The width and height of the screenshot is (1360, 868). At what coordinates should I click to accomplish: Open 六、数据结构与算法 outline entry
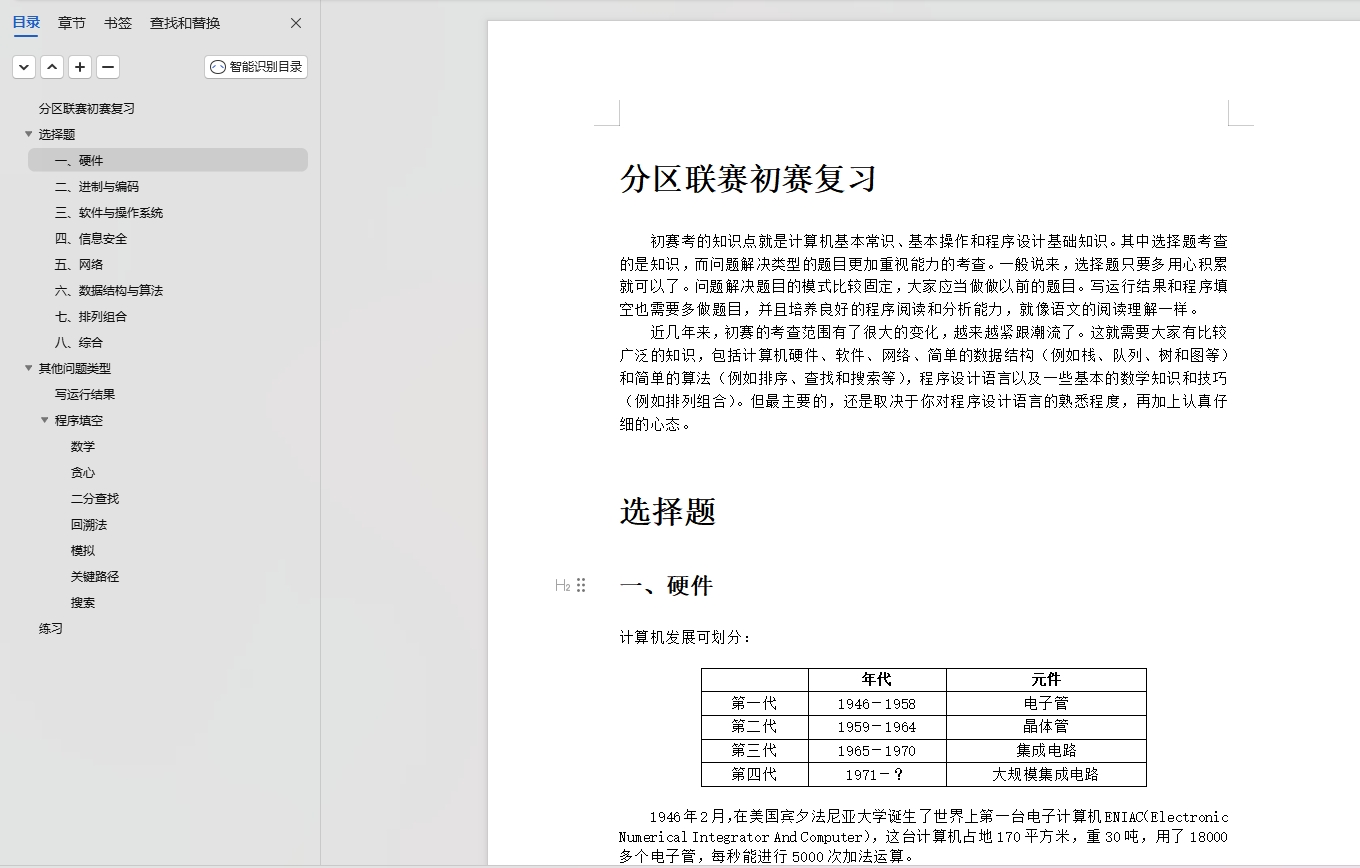tap(109, 290)
